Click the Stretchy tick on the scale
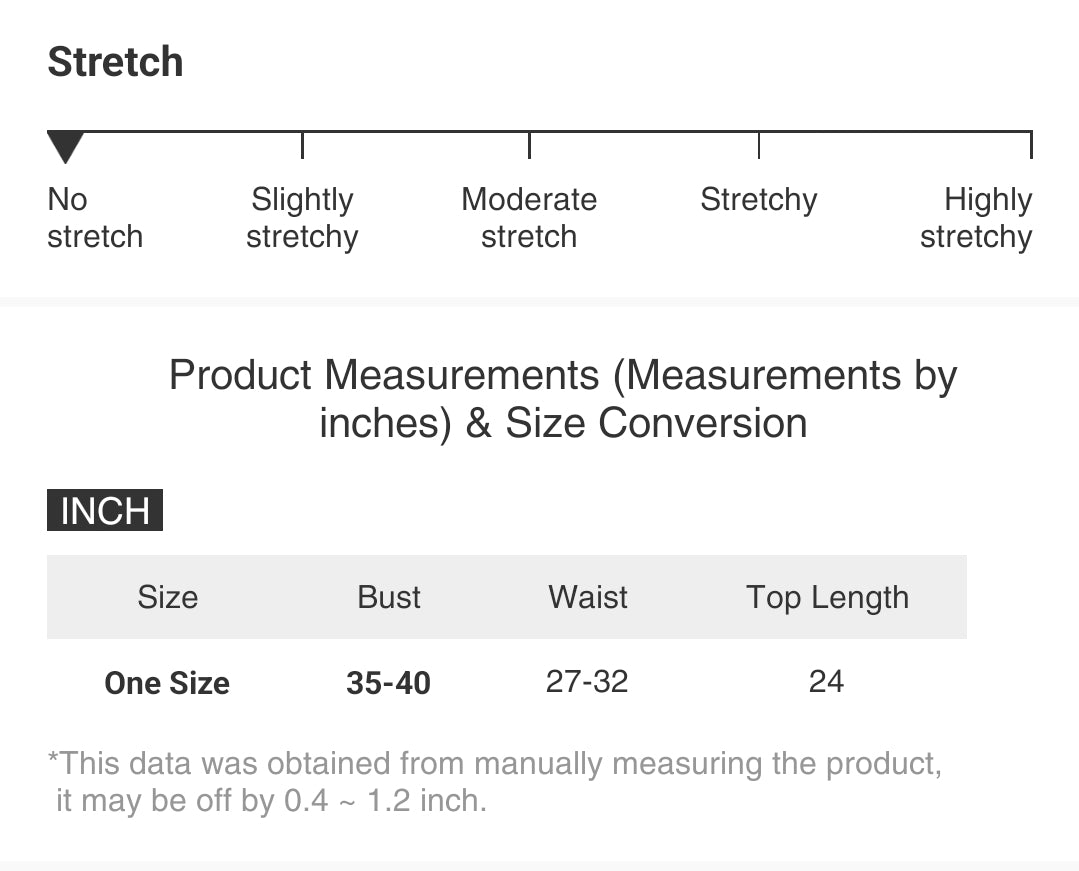The image size is (1079, 871). point(759,145)
